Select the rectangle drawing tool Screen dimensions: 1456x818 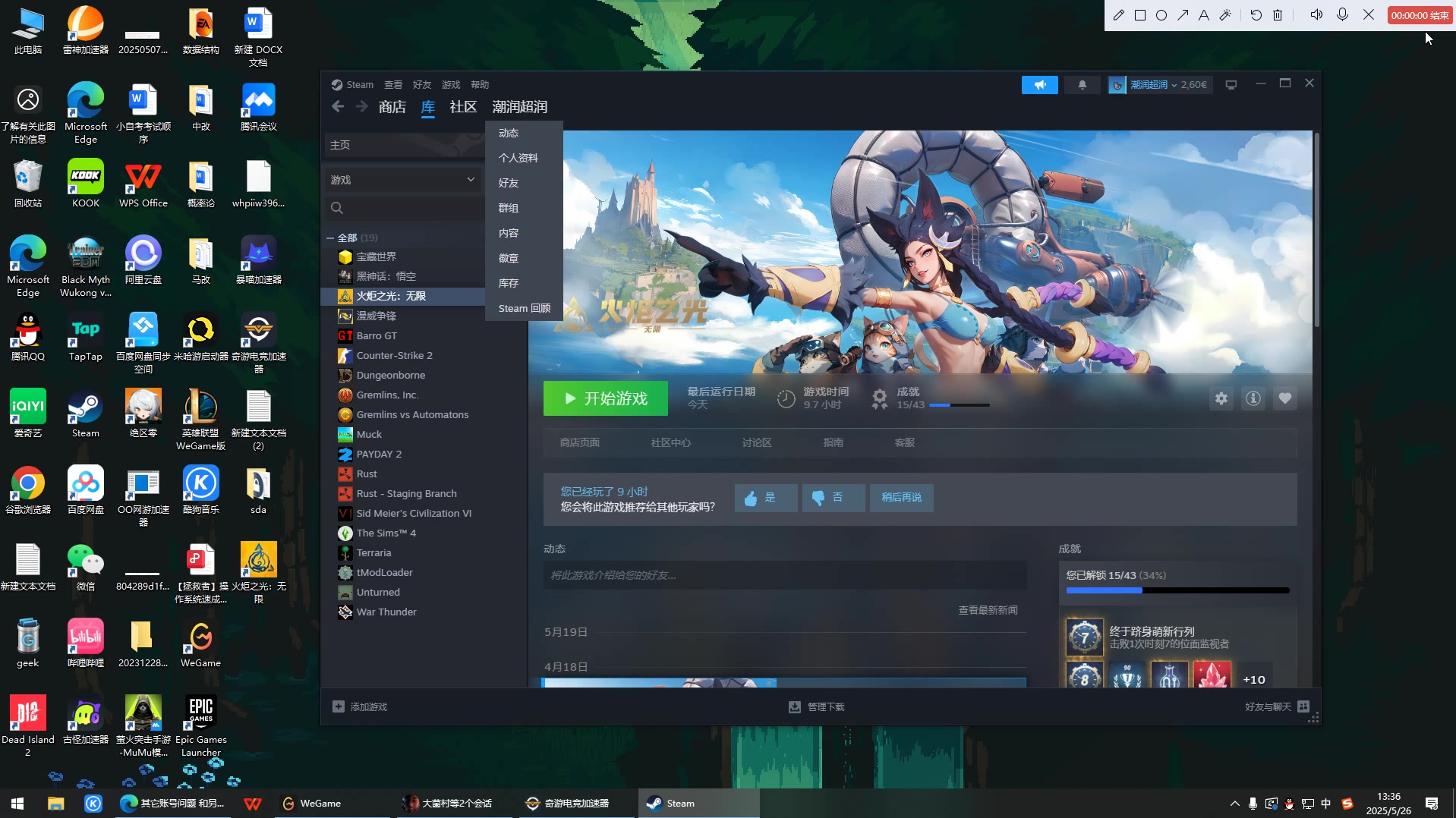pos(1139,15)
